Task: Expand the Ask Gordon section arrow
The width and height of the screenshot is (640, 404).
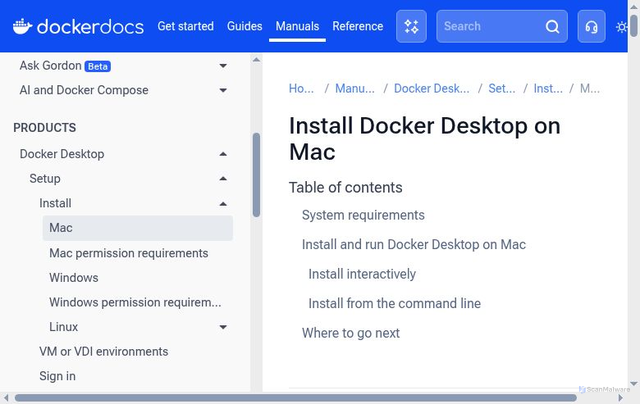Action: tap(223, 66)
